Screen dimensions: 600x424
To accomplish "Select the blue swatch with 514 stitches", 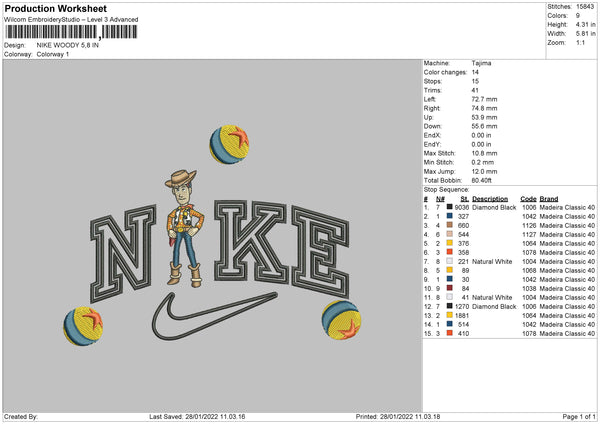I will (x=450, y=324).
